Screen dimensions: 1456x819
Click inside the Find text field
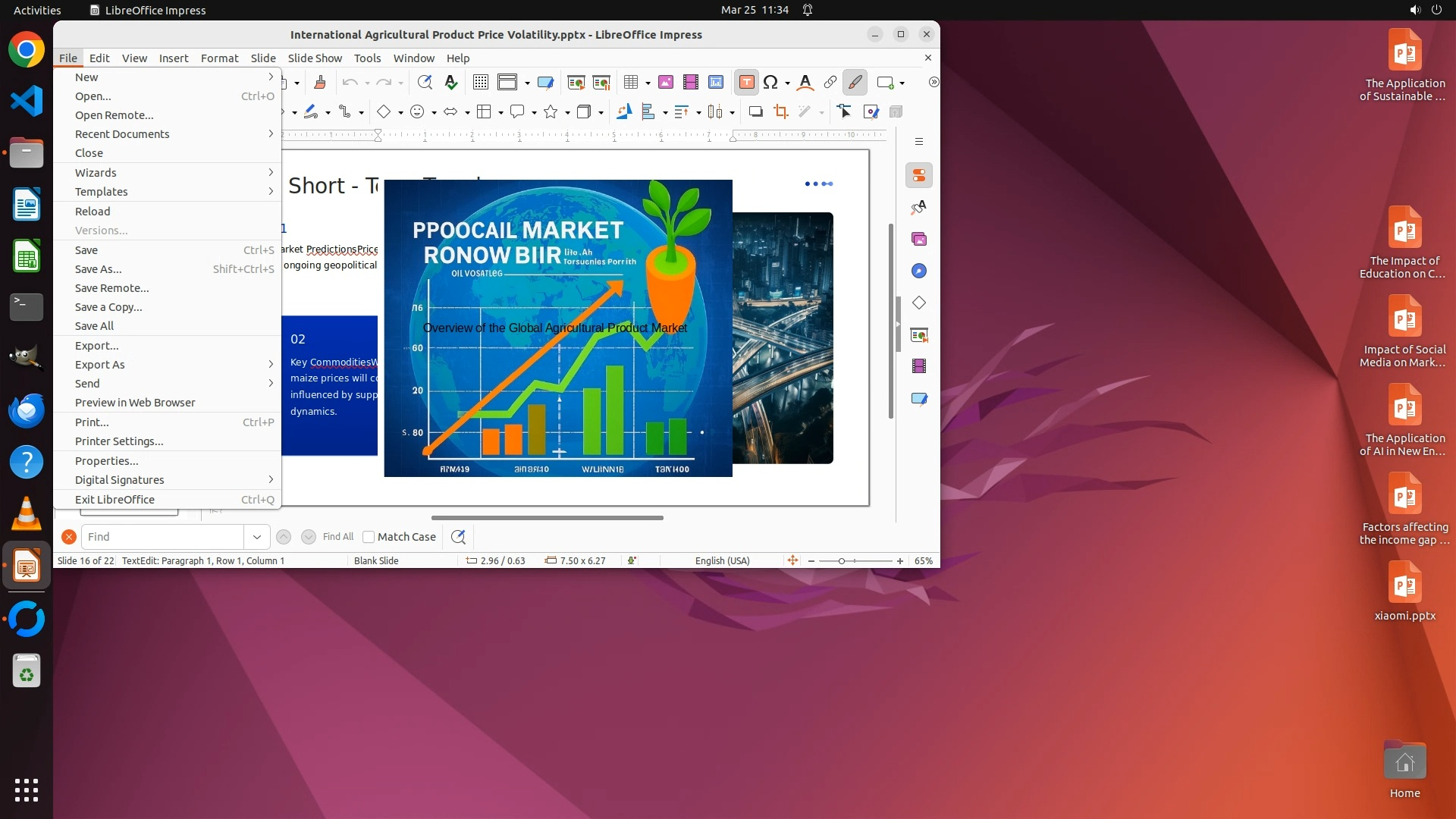point(162,537)
